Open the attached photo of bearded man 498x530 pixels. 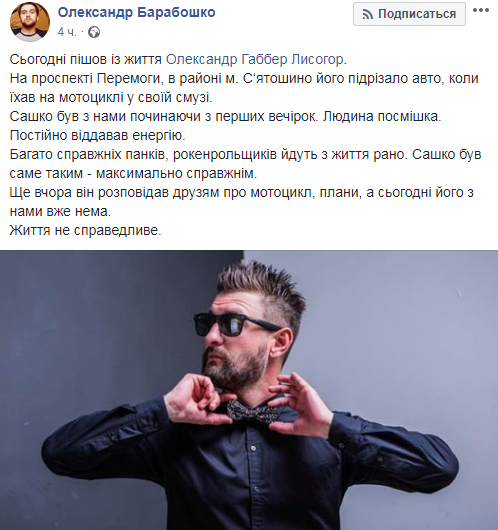(249, 390)
